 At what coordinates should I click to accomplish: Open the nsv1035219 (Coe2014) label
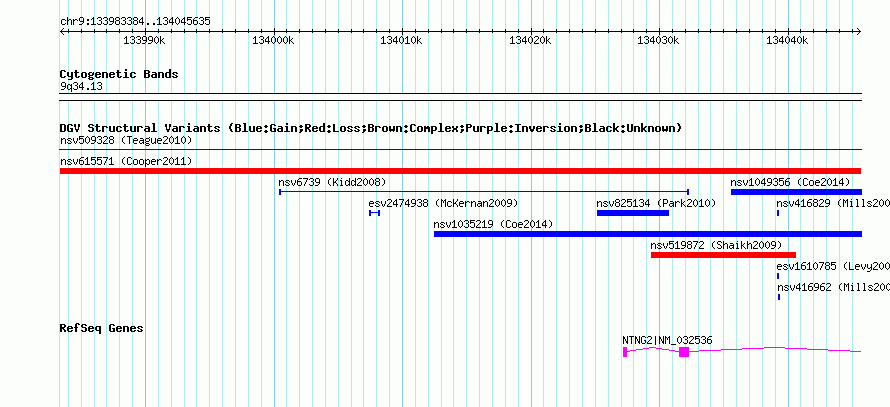[x=493, y=224]
